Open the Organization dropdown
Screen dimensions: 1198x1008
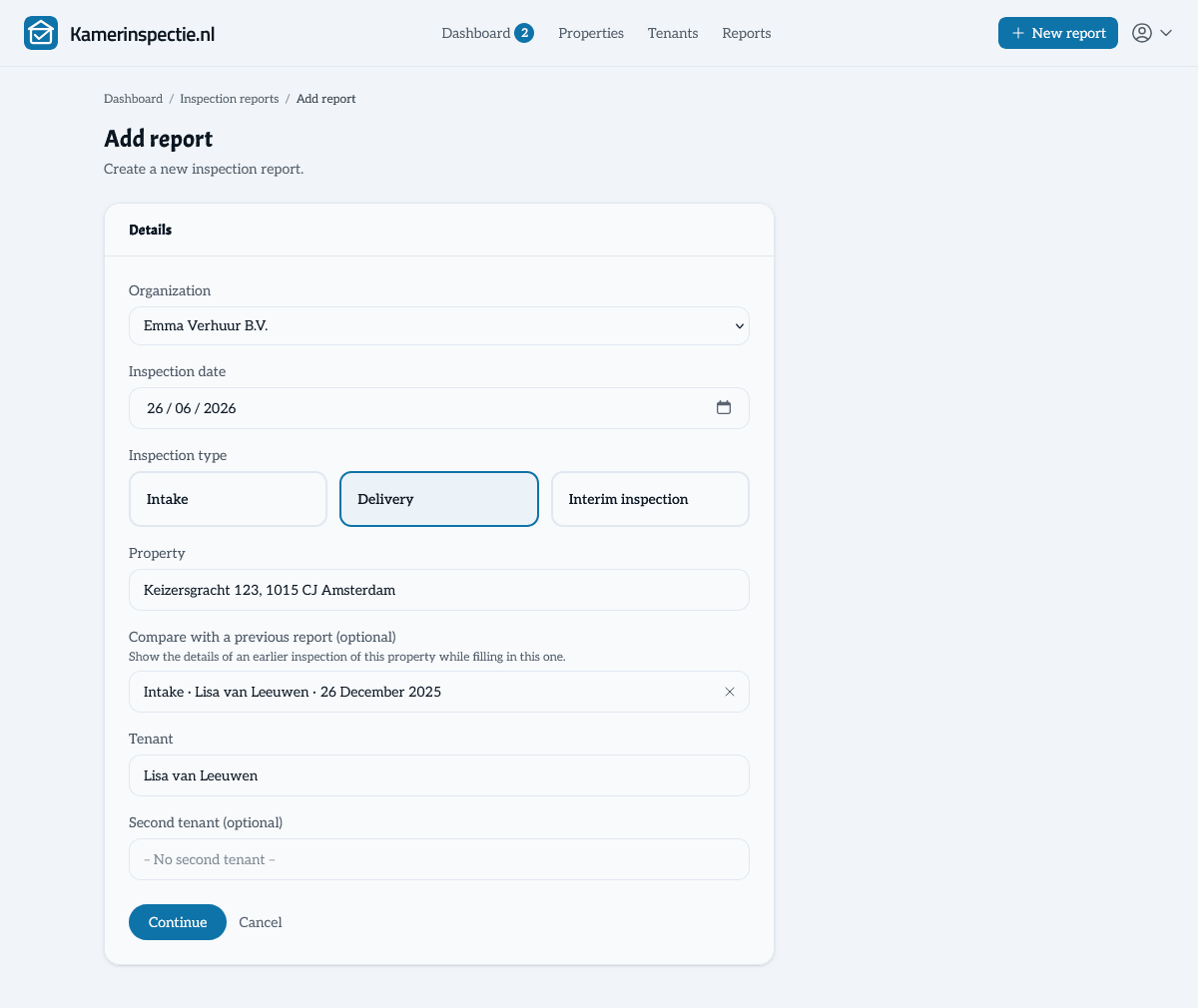click(439, 325)
